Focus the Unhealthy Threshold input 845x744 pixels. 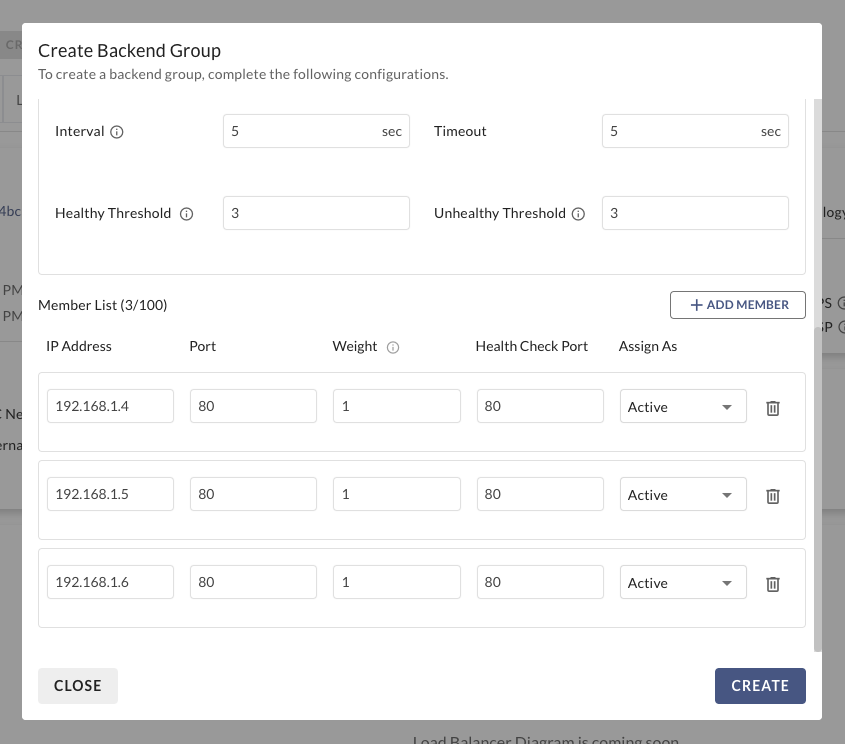695,213
